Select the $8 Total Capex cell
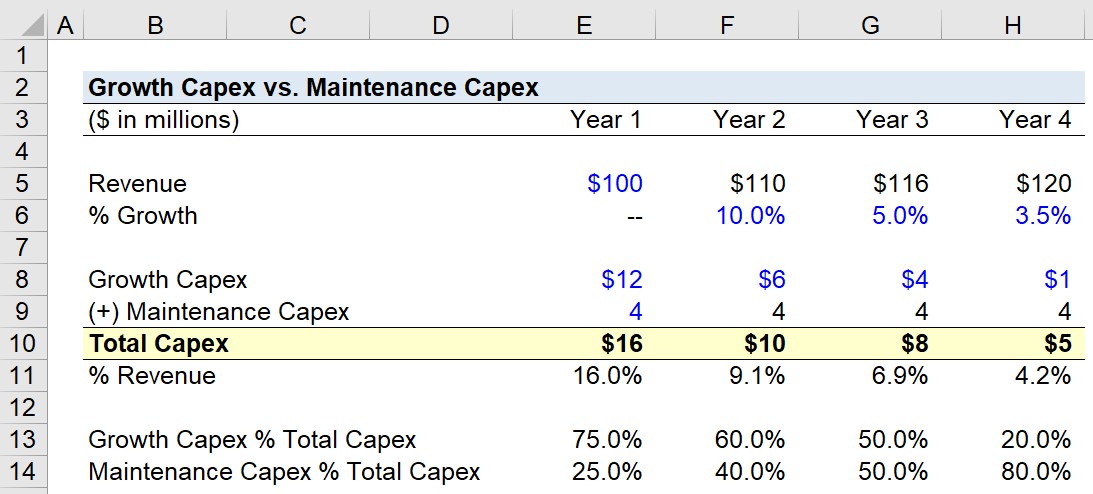This screenshot has width=1093, height=494. [x=915, y=344]
